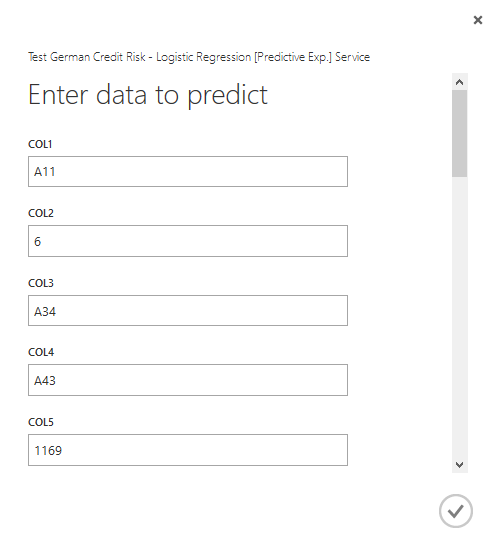The image size is (498, 552).
Task: Click the A34 value text
Action: [45, 312]
